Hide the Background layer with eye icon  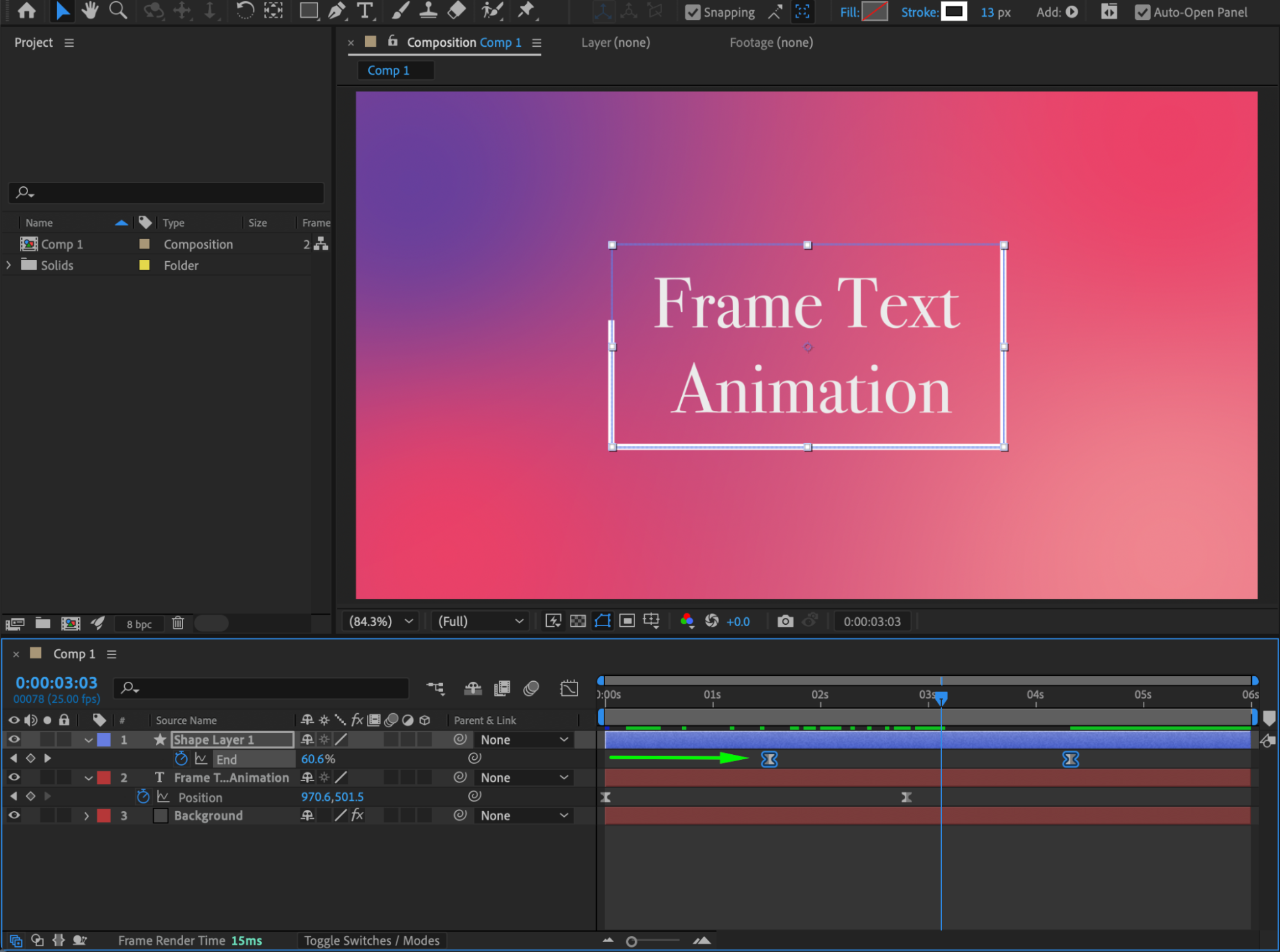[13, 815]
